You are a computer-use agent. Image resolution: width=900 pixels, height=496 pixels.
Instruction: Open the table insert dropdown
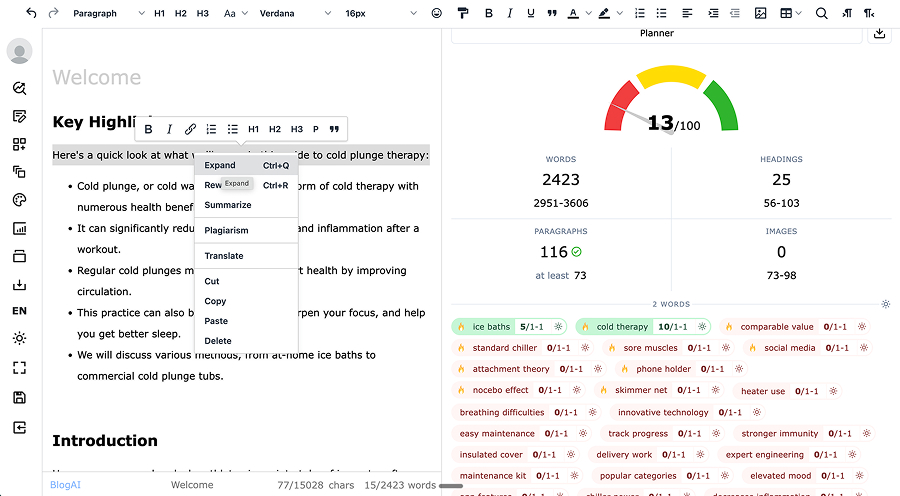tap(790, 13)
